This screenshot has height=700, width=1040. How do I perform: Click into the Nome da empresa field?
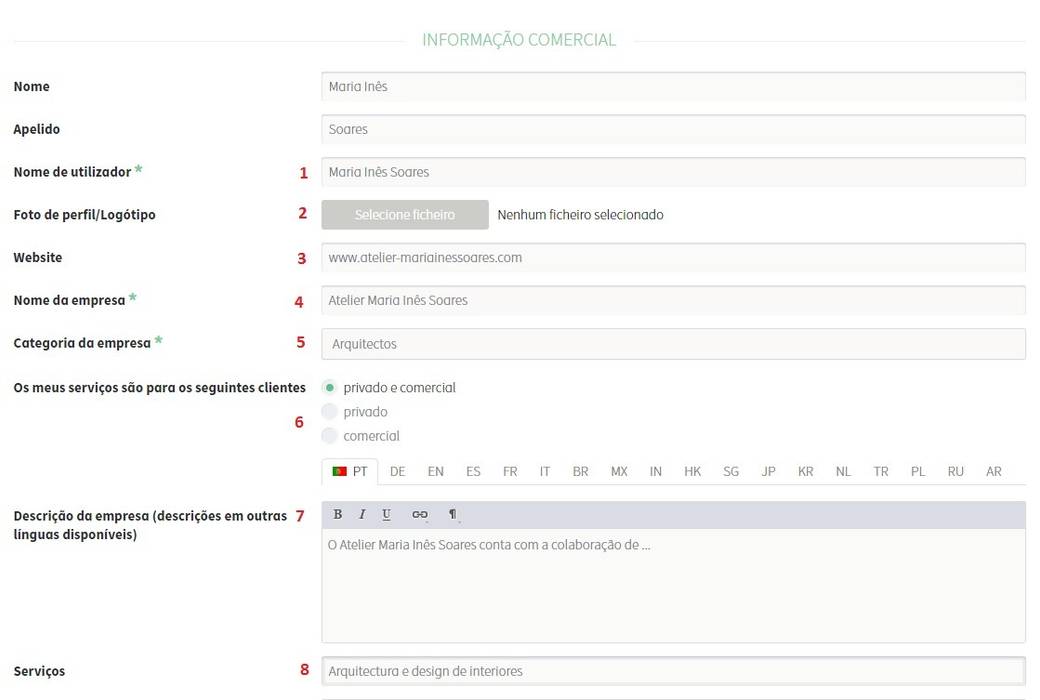click(x=673, y=300)
